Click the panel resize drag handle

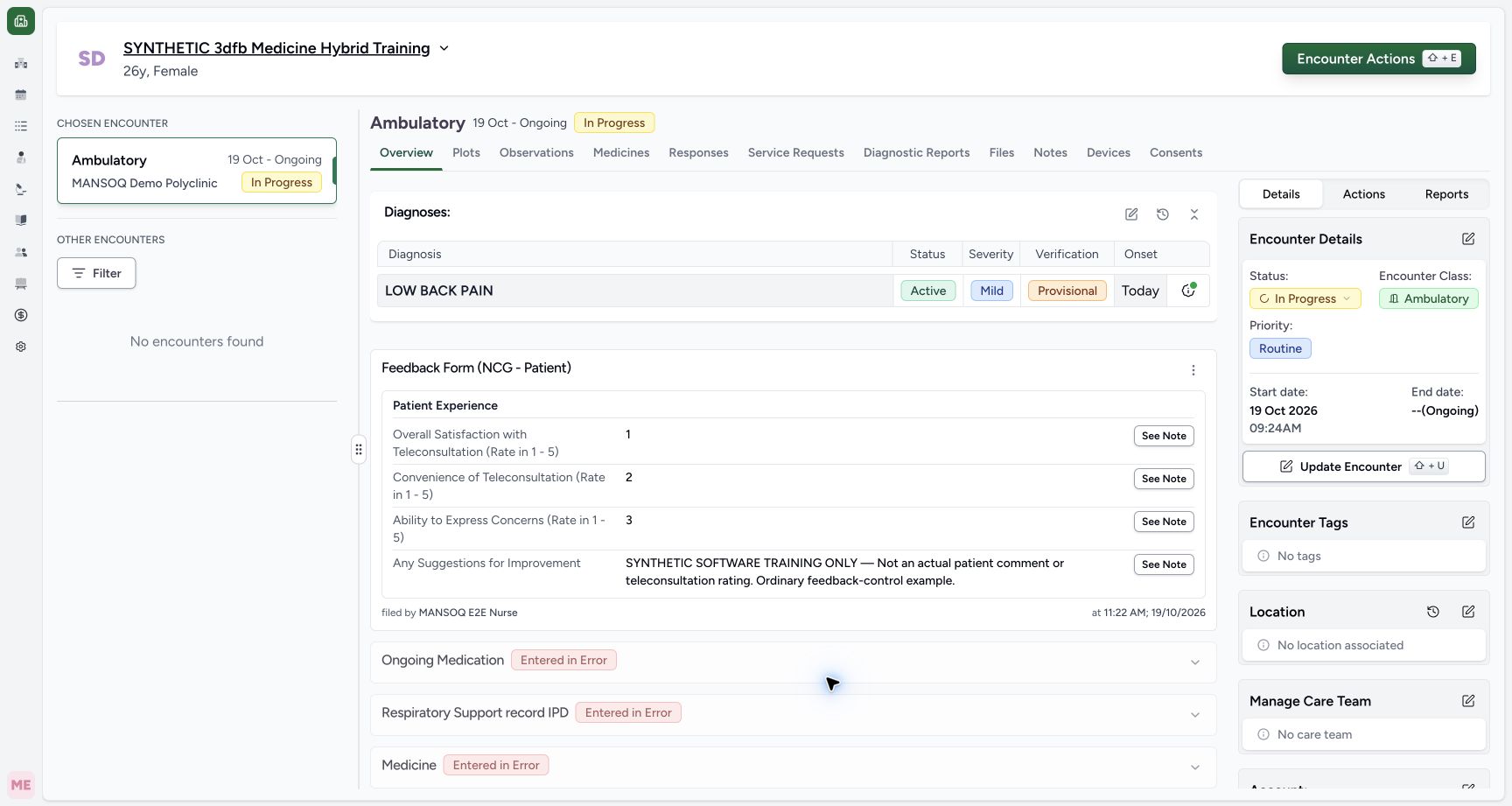tap(359, 449)
